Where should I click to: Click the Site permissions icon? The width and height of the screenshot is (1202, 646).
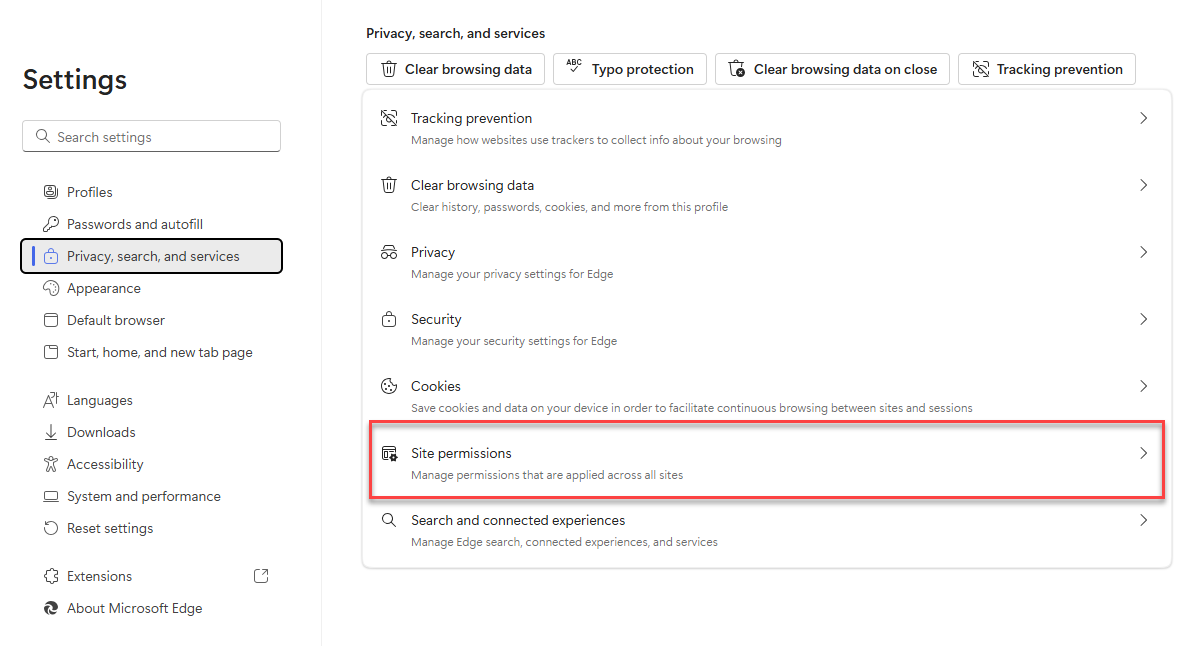389,454
